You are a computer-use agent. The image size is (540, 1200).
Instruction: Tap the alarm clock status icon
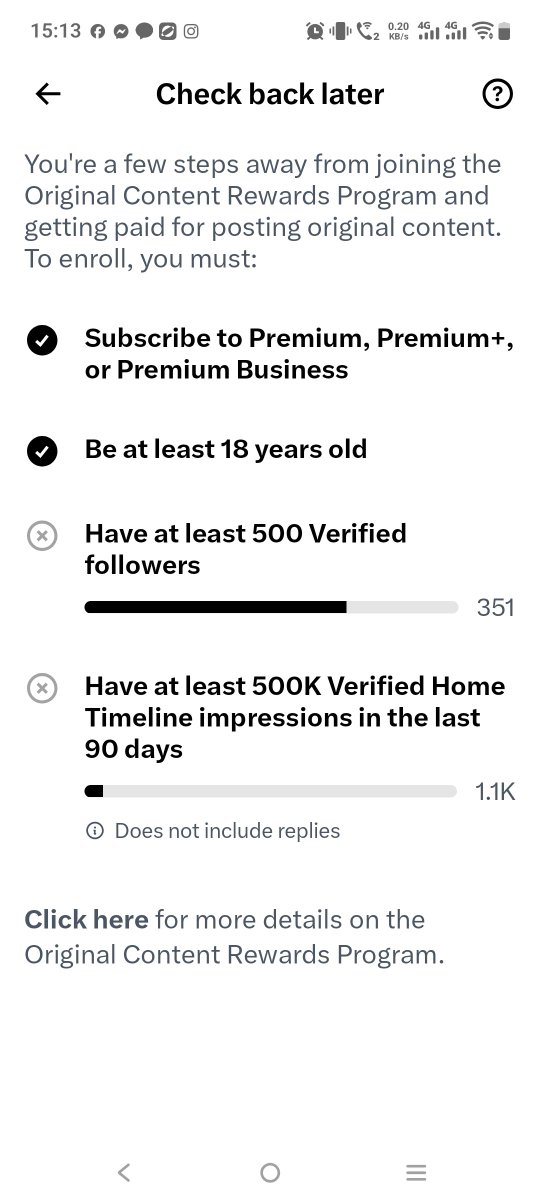click(x=315, y=31)
